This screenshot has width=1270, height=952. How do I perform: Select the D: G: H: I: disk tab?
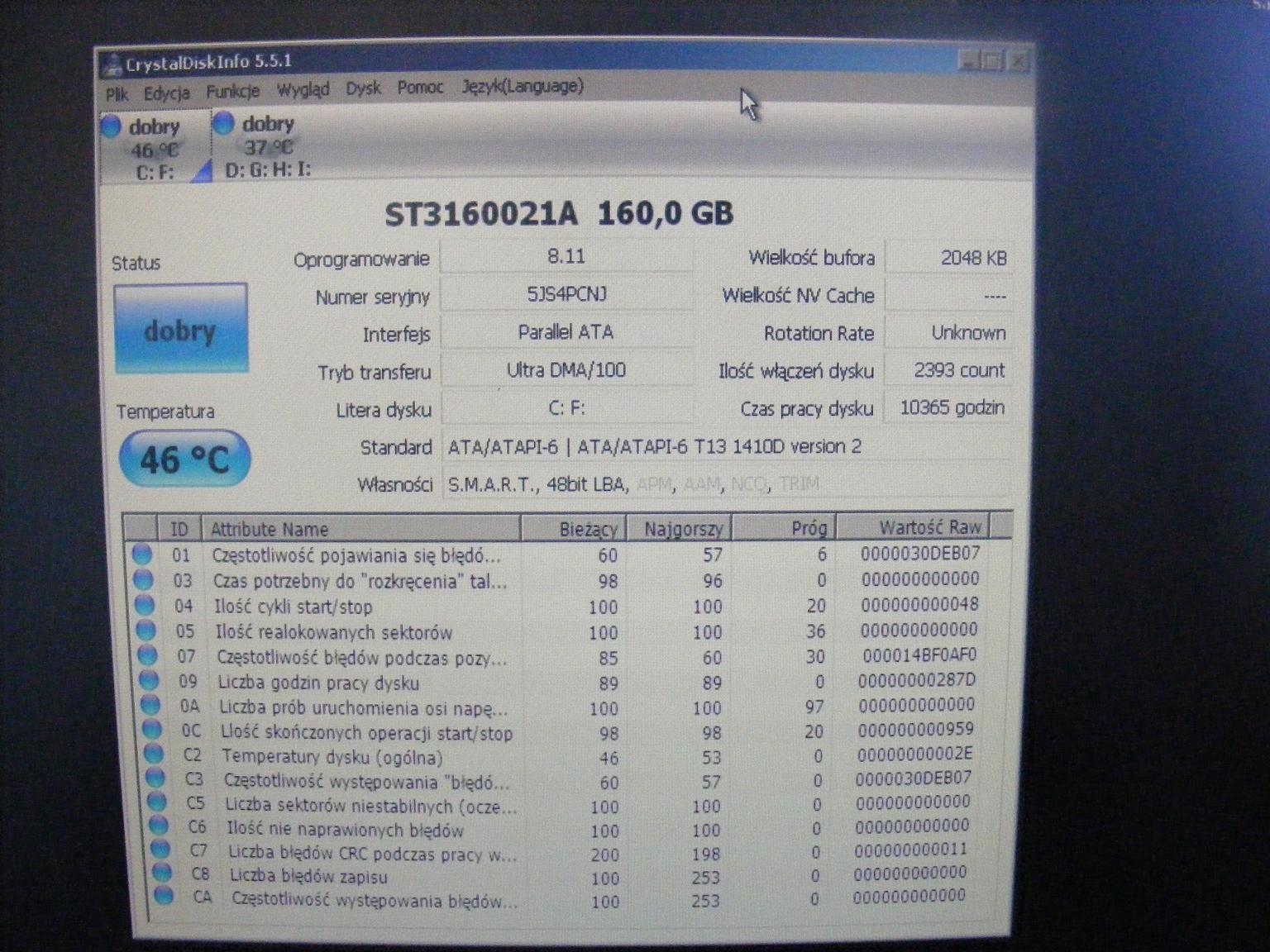tap(269, 146)
